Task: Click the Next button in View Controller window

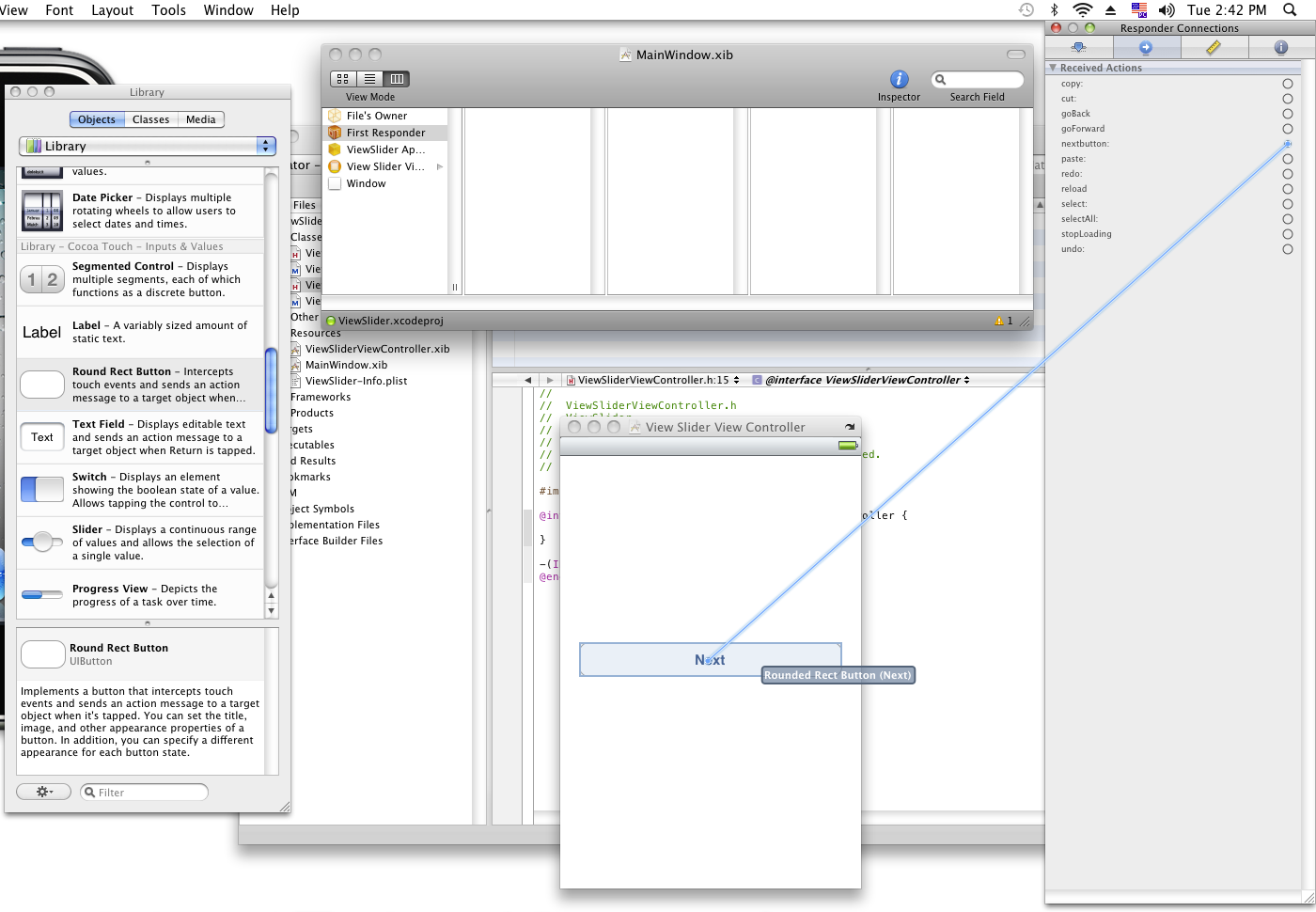Action: coord(711,660)
